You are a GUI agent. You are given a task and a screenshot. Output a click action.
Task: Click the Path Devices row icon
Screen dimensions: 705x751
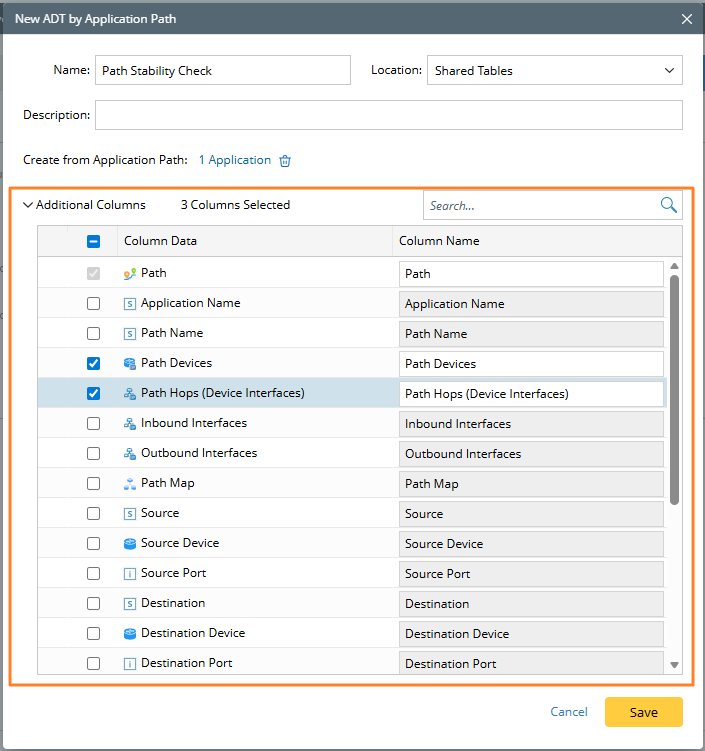[130, 363]
